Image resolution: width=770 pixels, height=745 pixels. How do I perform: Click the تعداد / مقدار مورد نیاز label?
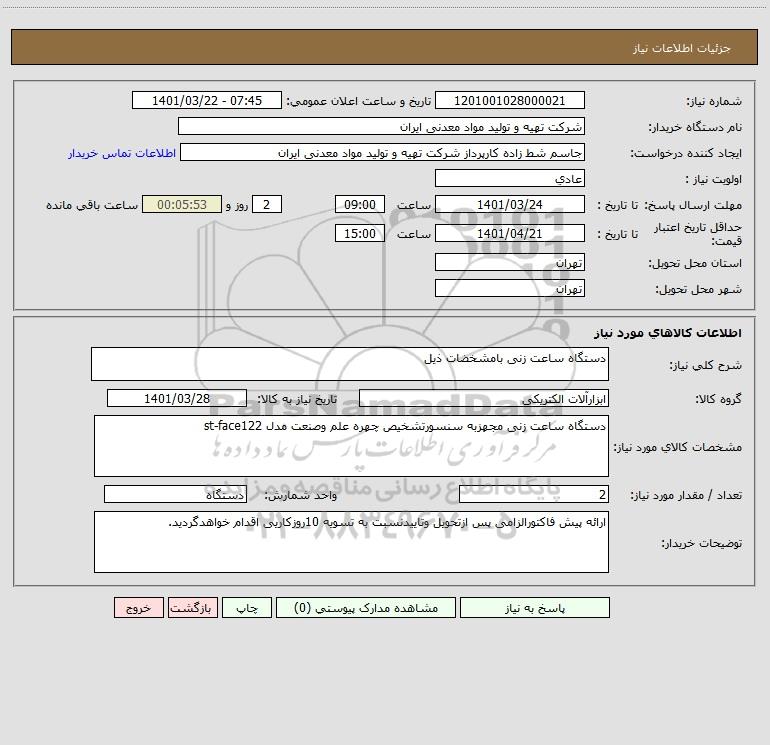686,496
